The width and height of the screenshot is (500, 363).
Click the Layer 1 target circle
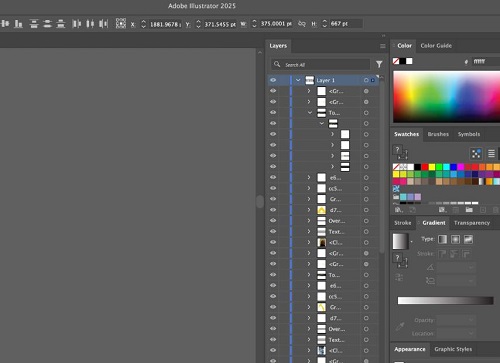pyautogui.click(x=366, y=80)
